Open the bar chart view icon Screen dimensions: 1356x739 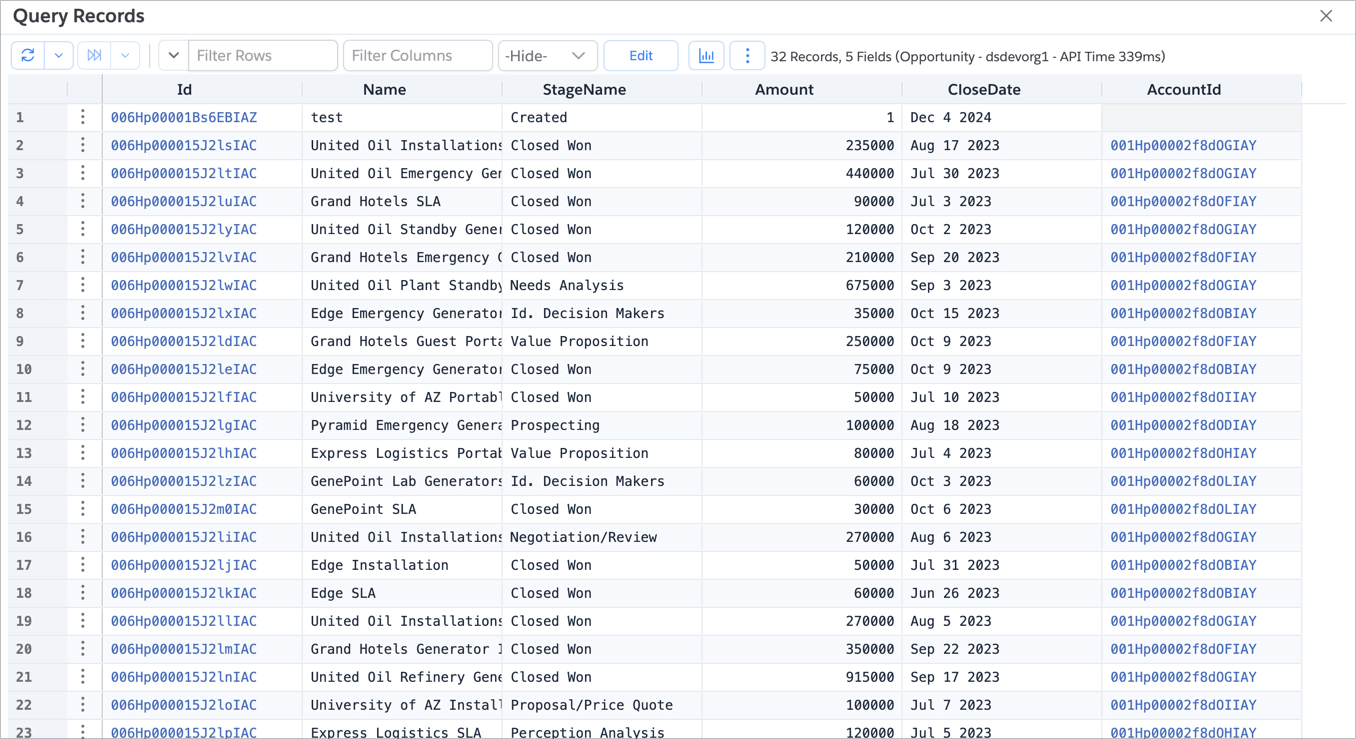706,56
